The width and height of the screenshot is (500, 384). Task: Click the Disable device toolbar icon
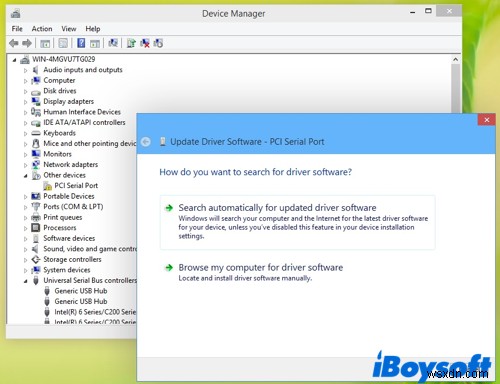pos(158,43)
